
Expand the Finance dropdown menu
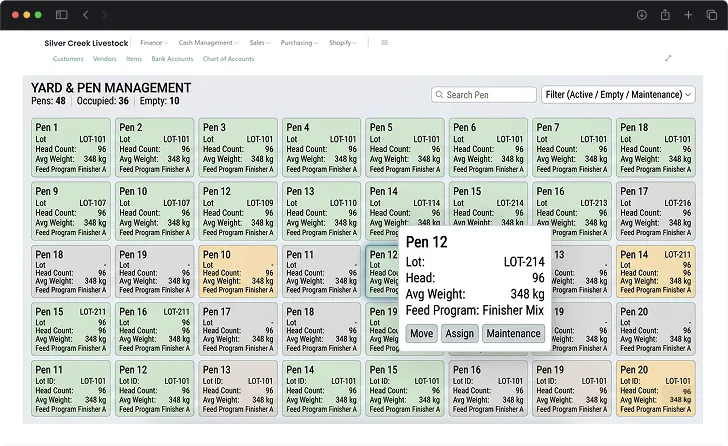pos(154,43)
